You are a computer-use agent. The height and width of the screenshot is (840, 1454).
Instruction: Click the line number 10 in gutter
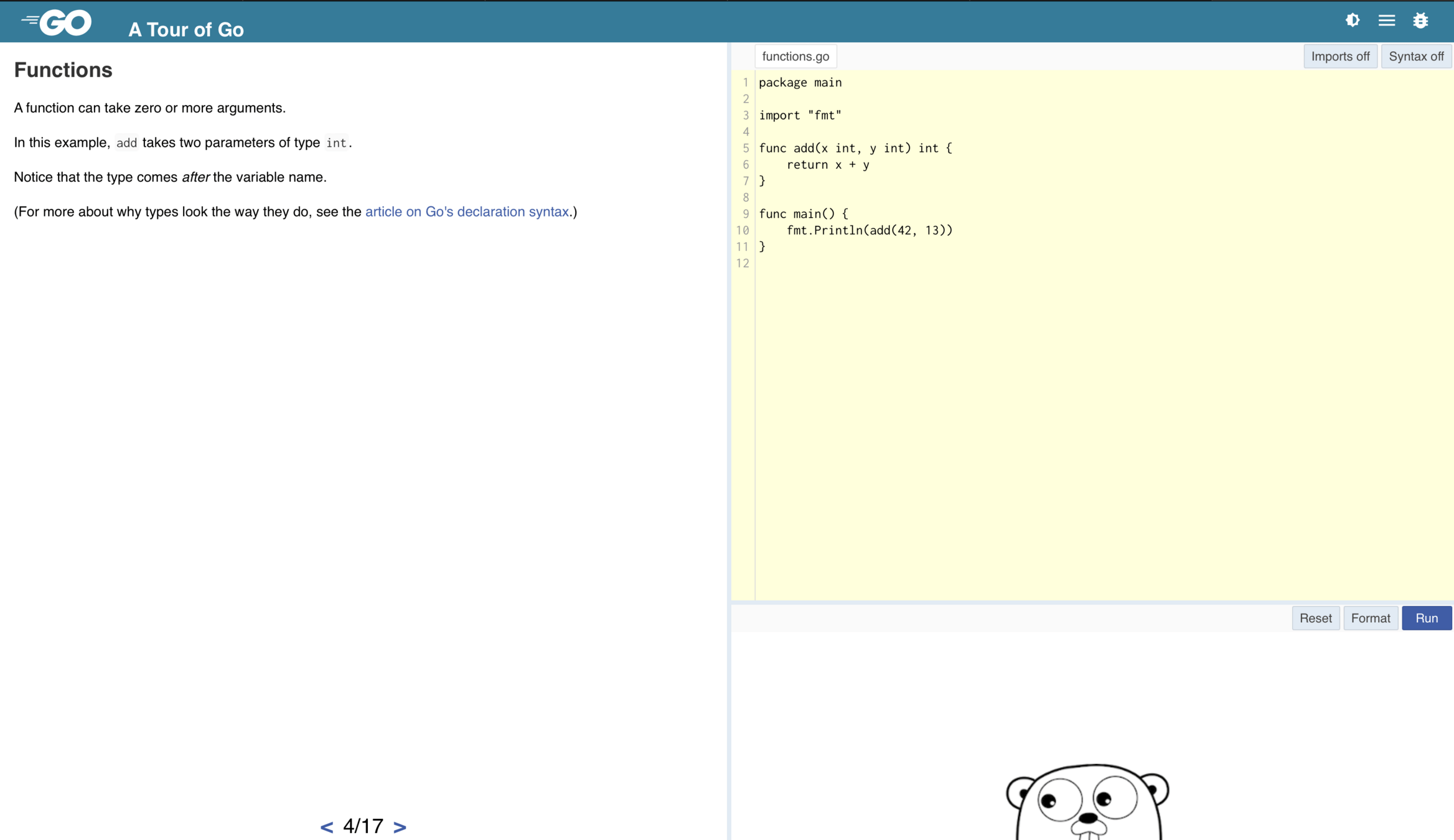point(742,230)
